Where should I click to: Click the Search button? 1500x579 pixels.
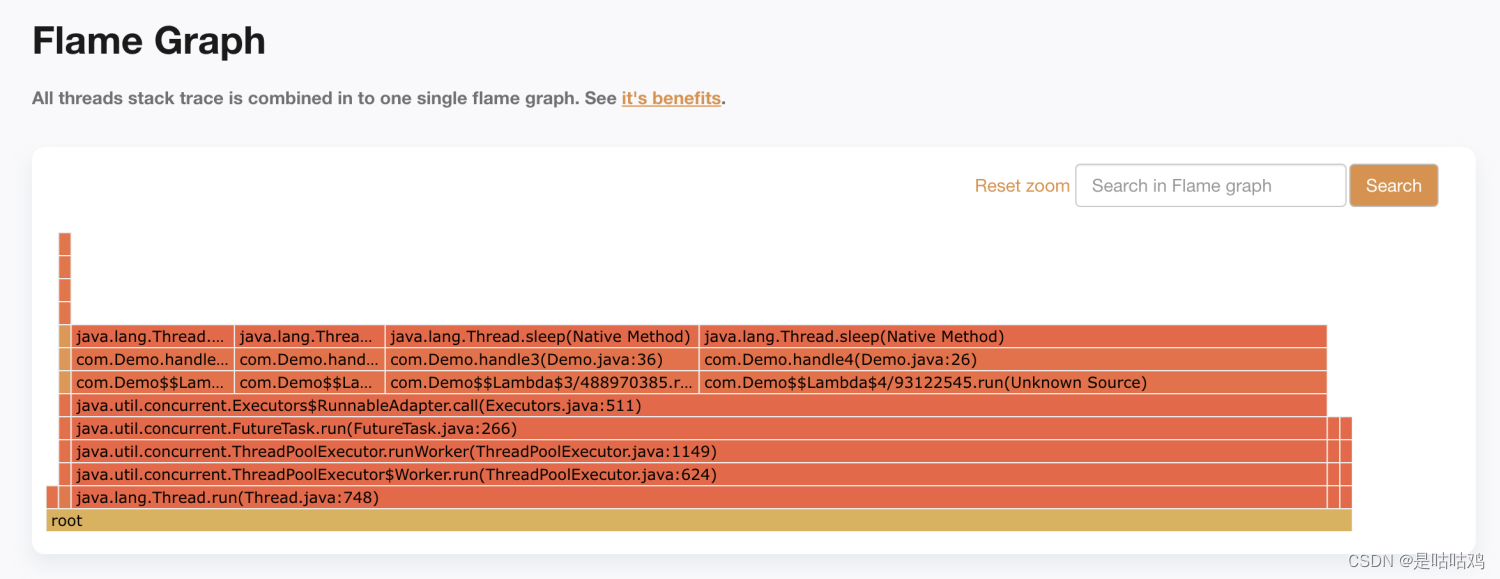(x=1394, y=186)
